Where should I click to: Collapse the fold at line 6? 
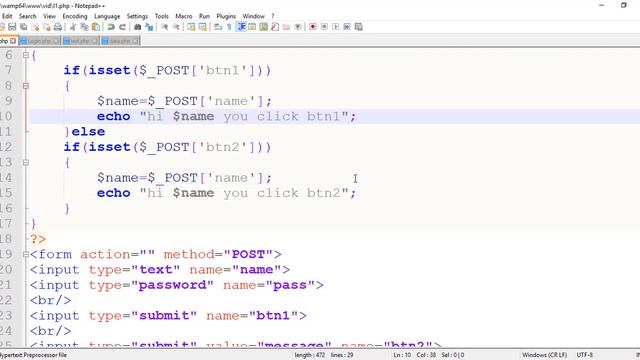tap(26, 55)
